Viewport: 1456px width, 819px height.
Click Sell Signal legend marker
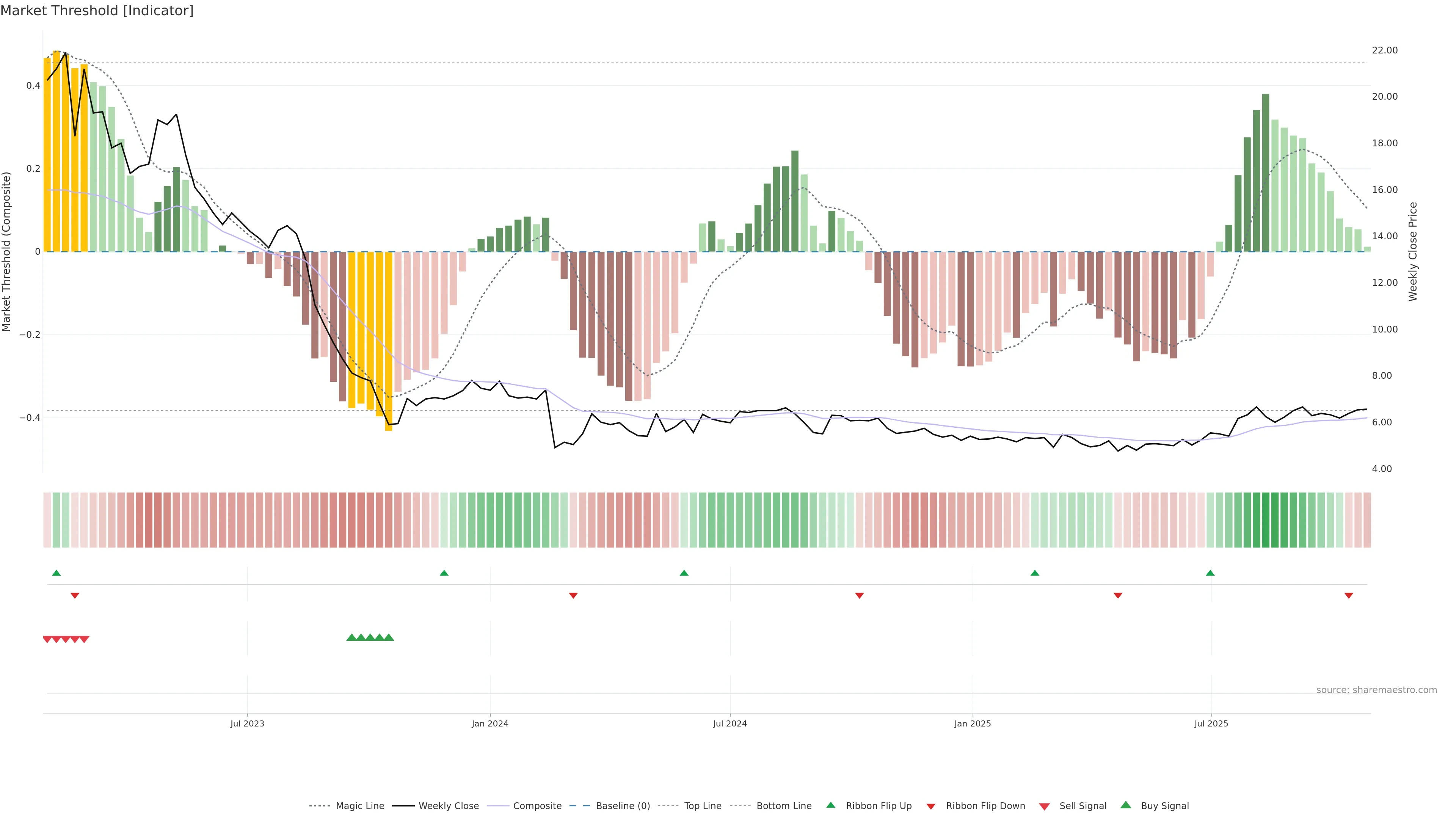(1045, 806)
